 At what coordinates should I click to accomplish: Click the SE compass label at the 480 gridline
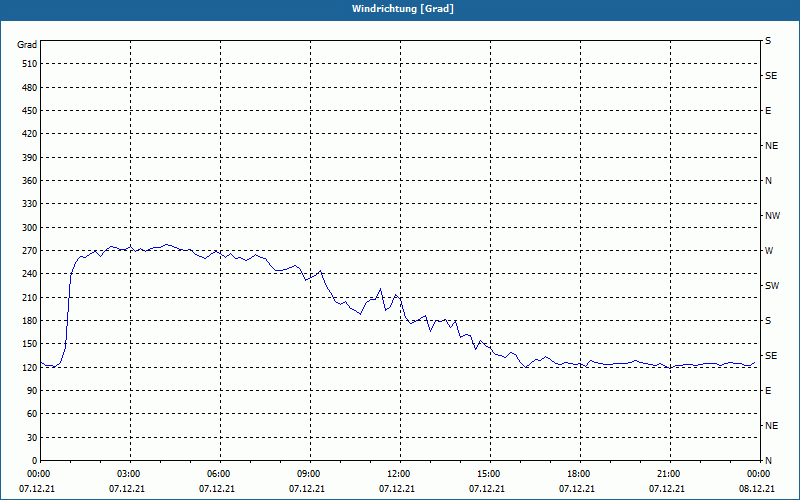(771, 76)
